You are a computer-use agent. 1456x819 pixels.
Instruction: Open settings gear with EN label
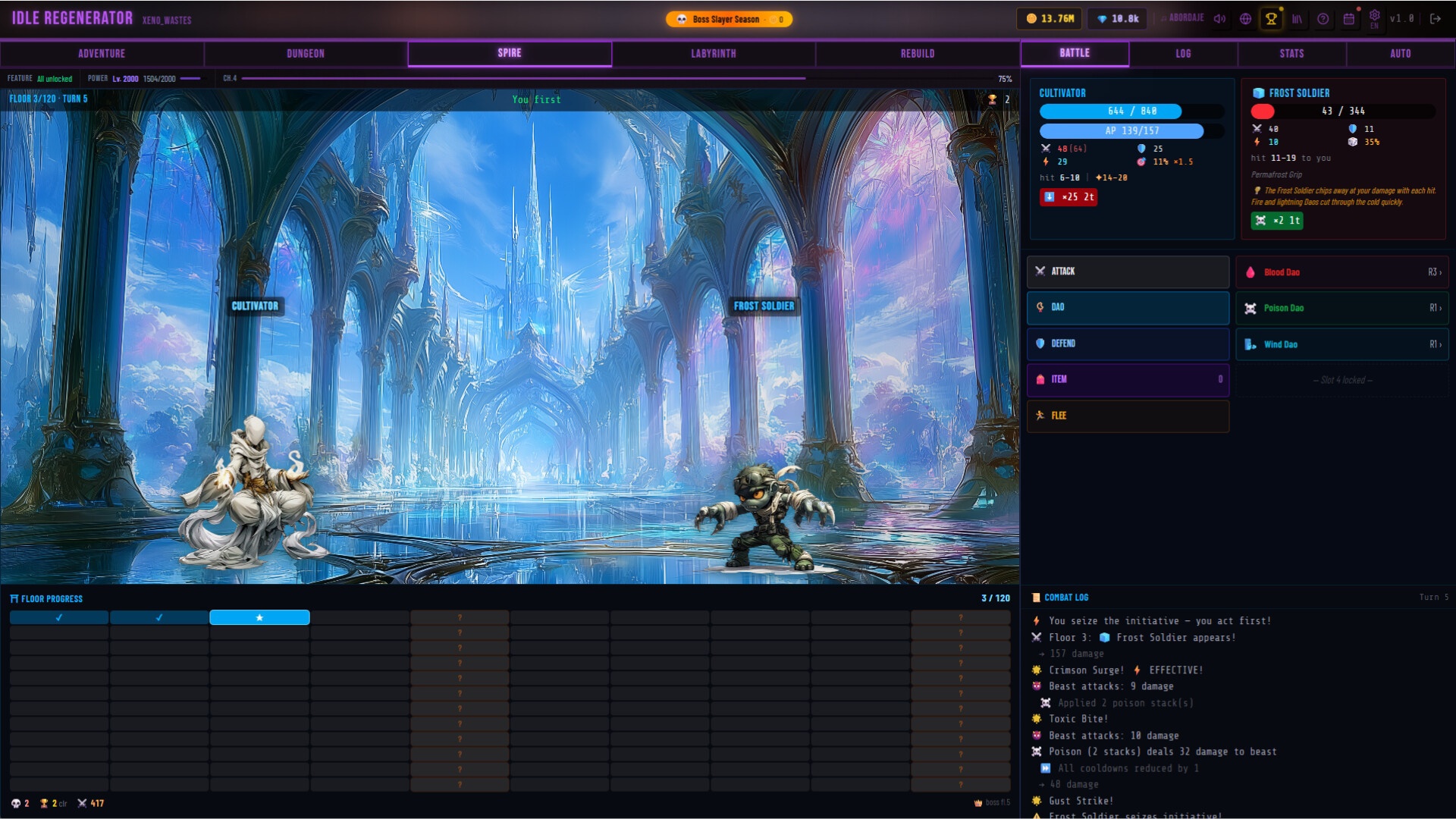point(1374,19)
